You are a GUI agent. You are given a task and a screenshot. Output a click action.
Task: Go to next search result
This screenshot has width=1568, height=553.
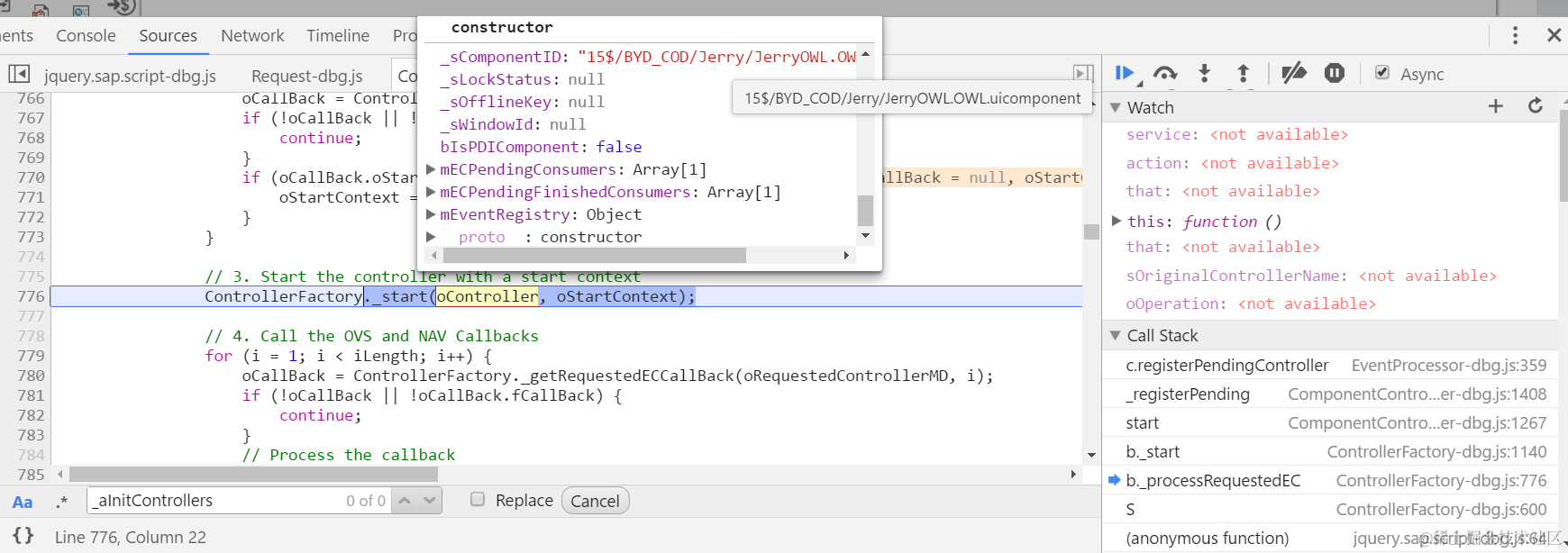[x=430, y=501]
